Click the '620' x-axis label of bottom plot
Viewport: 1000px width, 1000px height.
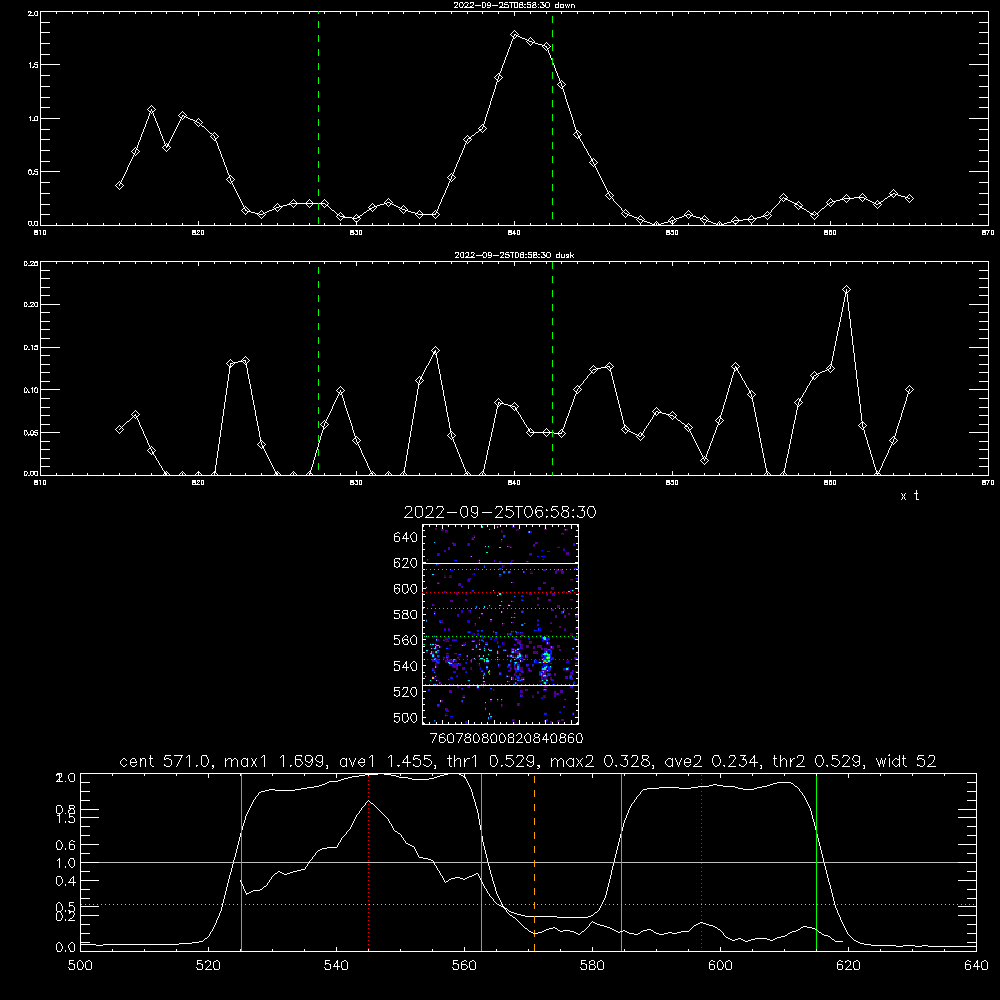coord(848,966)
